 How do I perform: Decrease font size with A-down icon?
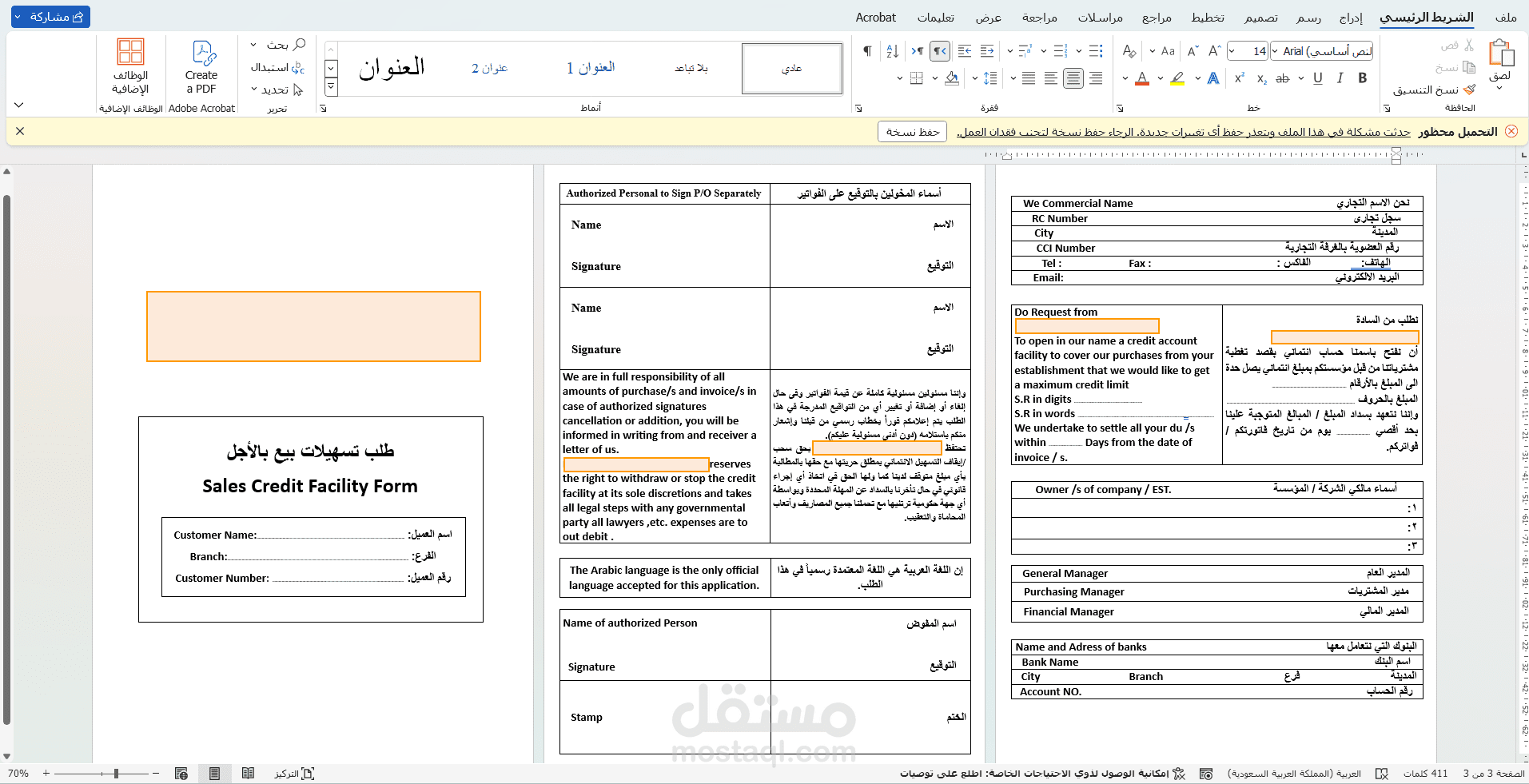tap(1193, 51)
